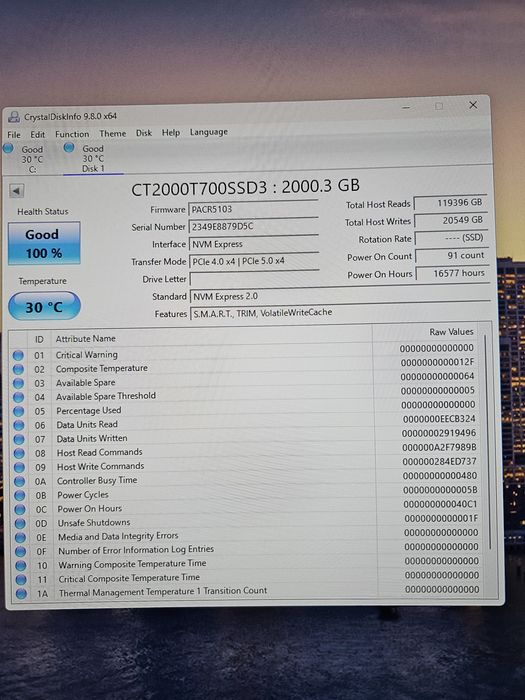Image resolution: width=525 pixels, height=700 pixels.
Task: Click the Interface field NVM Express
Action: 254,244
